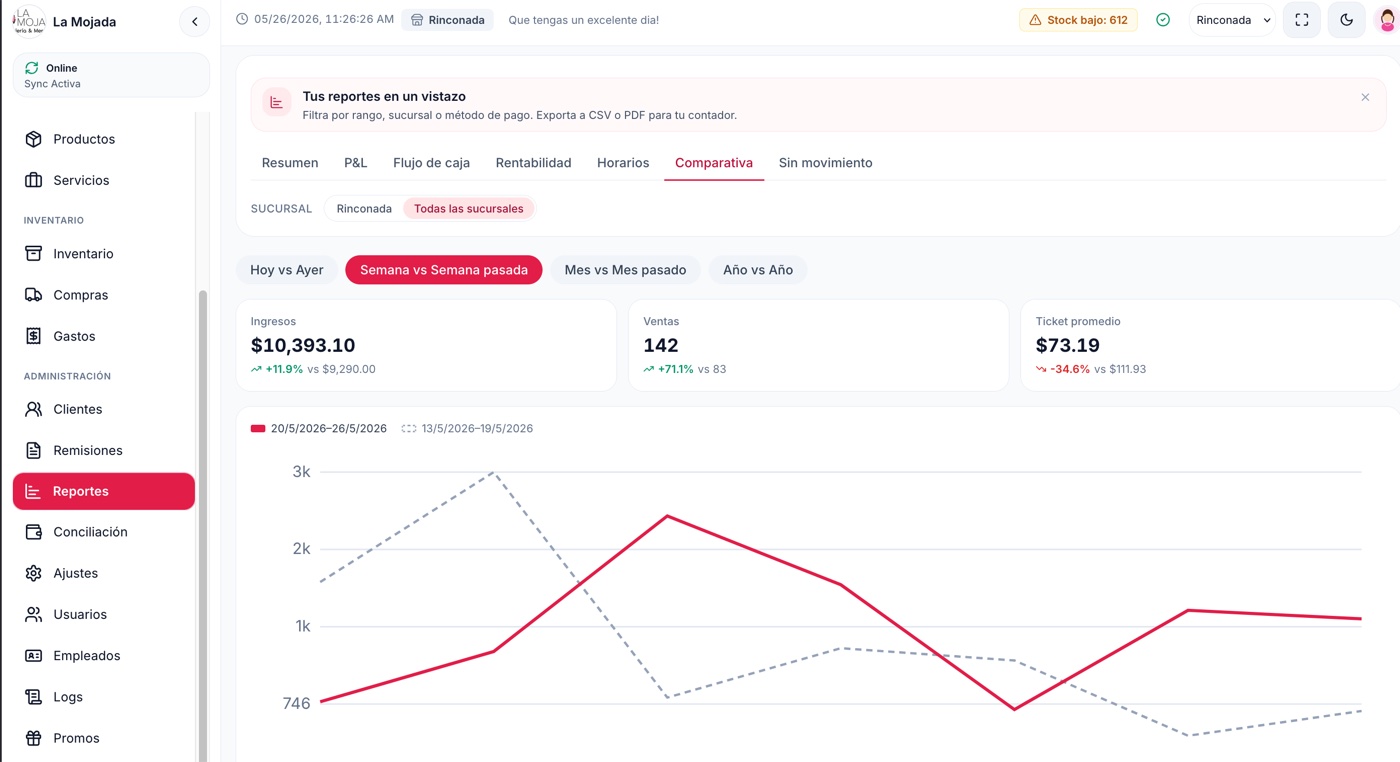Click the Ajustes gear icon
This screenshot has height=762, width=1400.
[34, 573]
